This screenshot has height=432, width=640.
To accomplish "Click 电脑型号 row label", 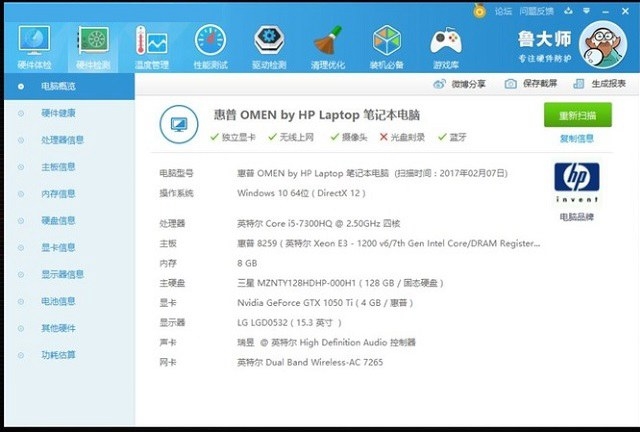I will click(176, 174).
